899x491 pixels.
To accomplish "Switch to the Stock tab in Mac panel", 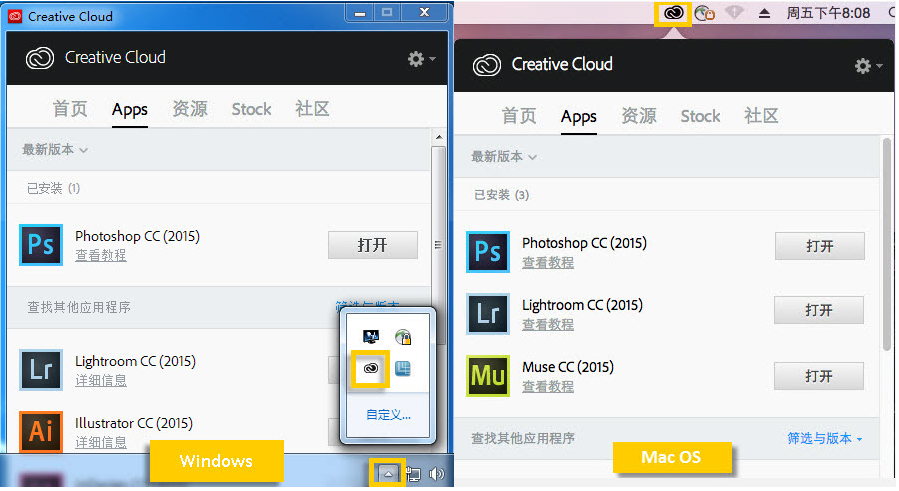I will pyautogui.click(x=700, y=116).
